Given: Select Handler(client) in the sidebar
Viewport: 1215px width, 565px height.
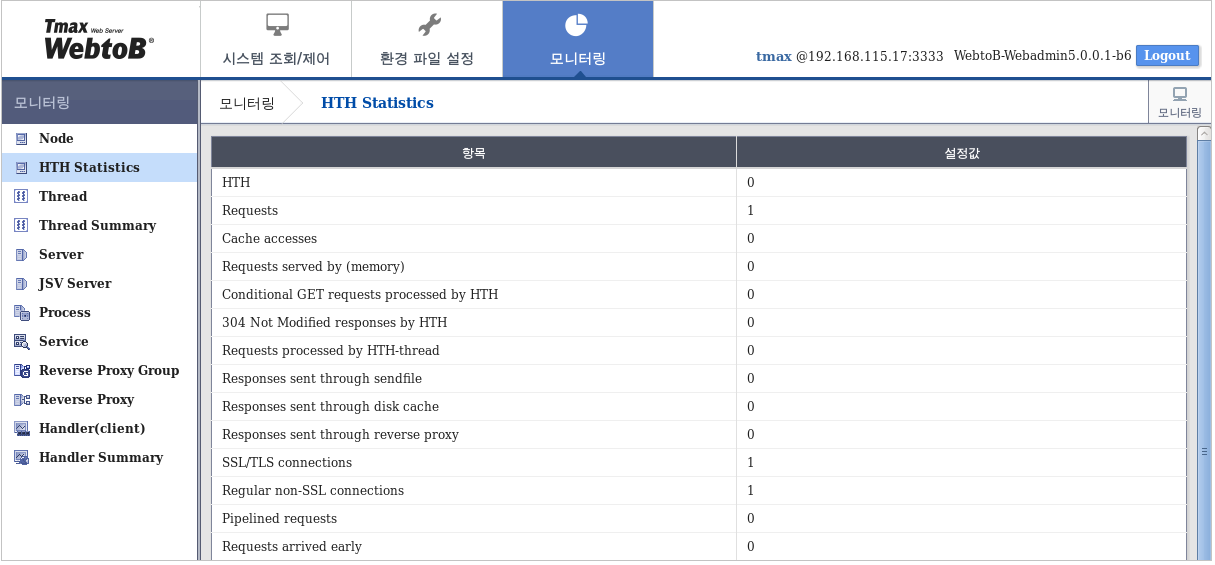Looking at the screenshot, I should tap(99, 429).
